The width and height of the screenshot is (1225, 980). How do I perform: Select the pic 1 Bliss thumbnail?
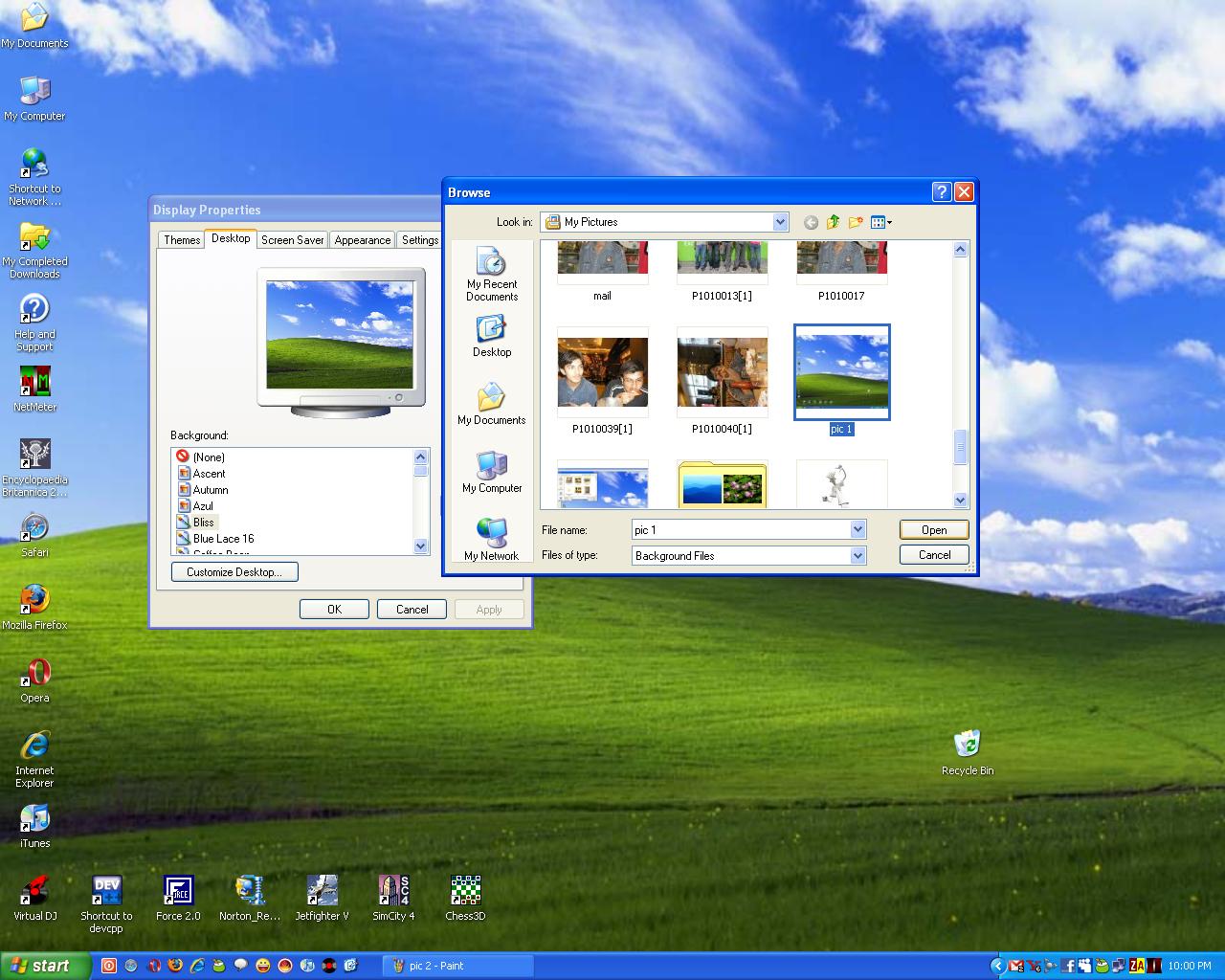click(842, 372)
